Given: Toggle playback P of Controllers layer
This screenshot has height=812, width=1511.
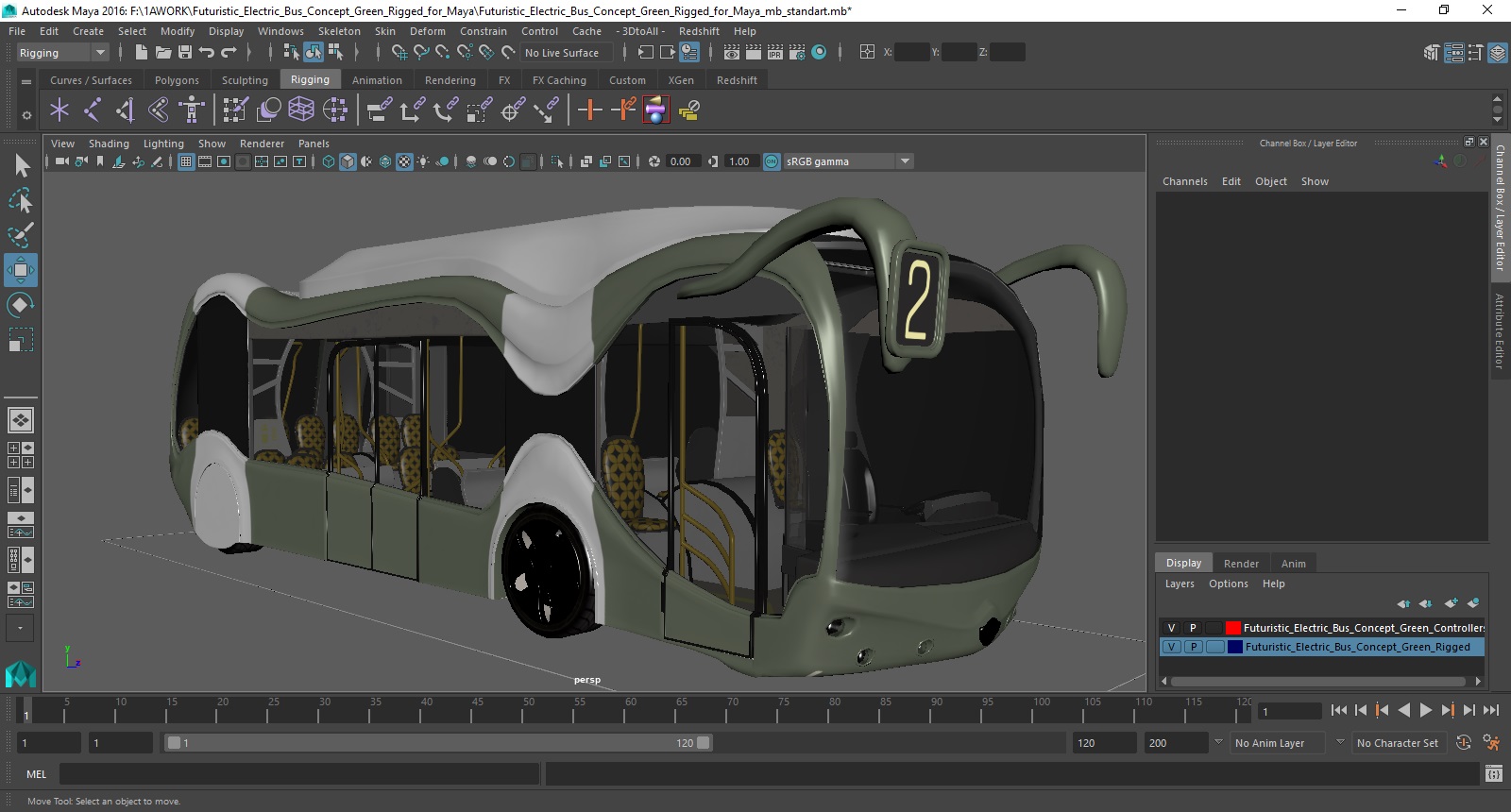Looking at the screenshot, I should click(1193, 628).
